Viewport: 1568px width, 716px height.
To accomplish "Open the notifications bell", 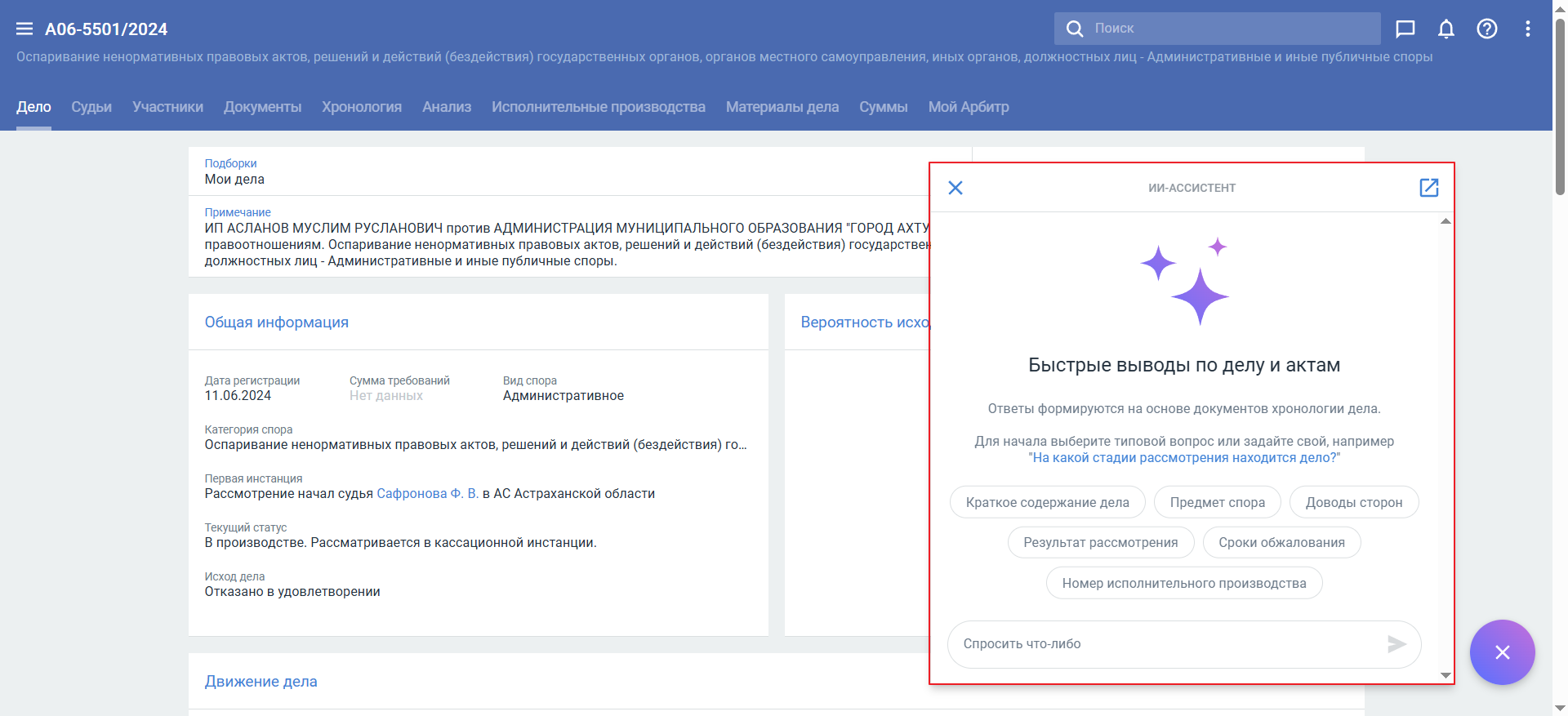I will click(1445, 29).
